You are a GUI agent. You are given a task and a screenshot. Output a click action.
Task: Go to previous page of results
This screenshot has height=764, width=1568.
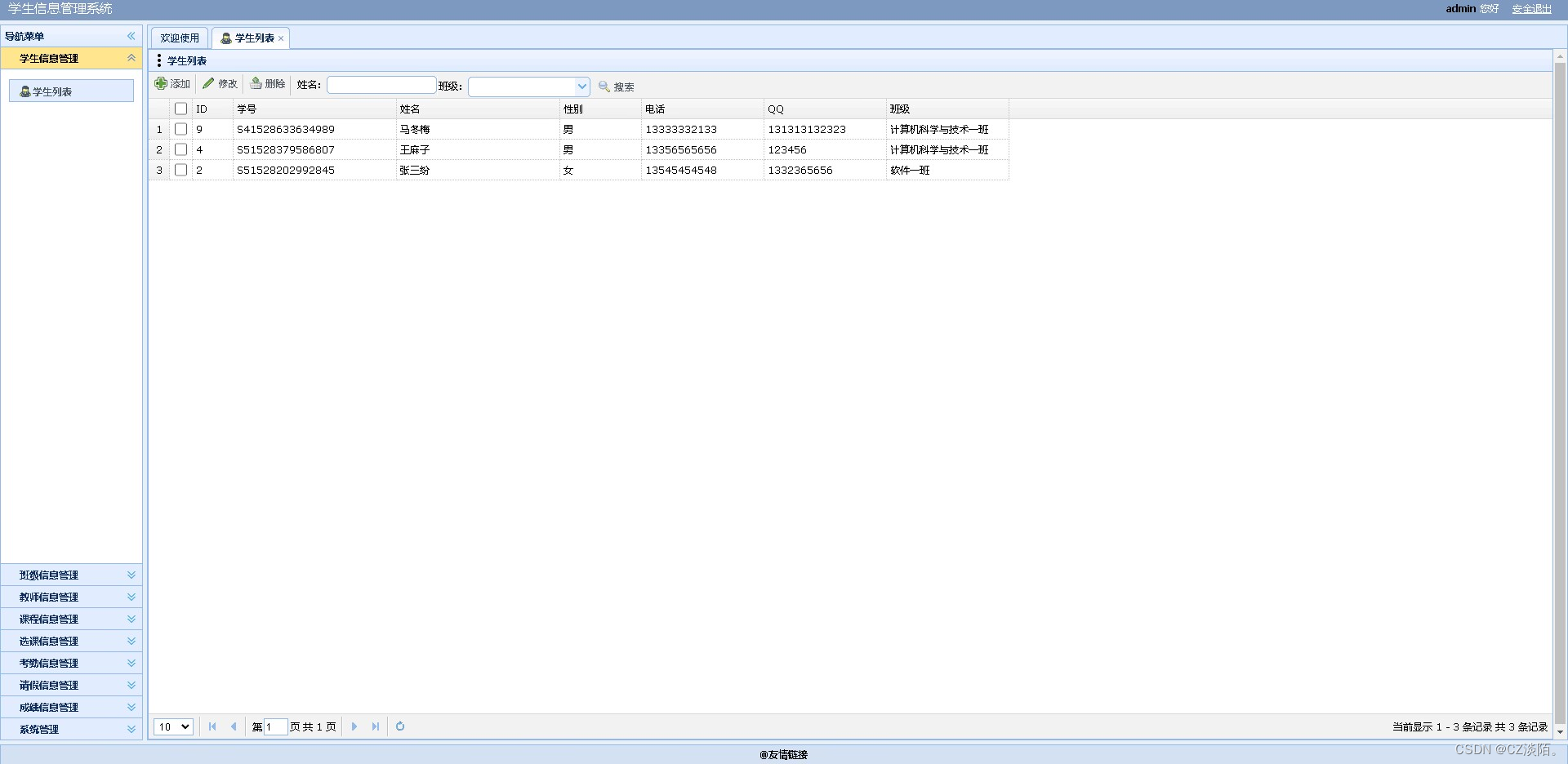(x=234, y=726)
